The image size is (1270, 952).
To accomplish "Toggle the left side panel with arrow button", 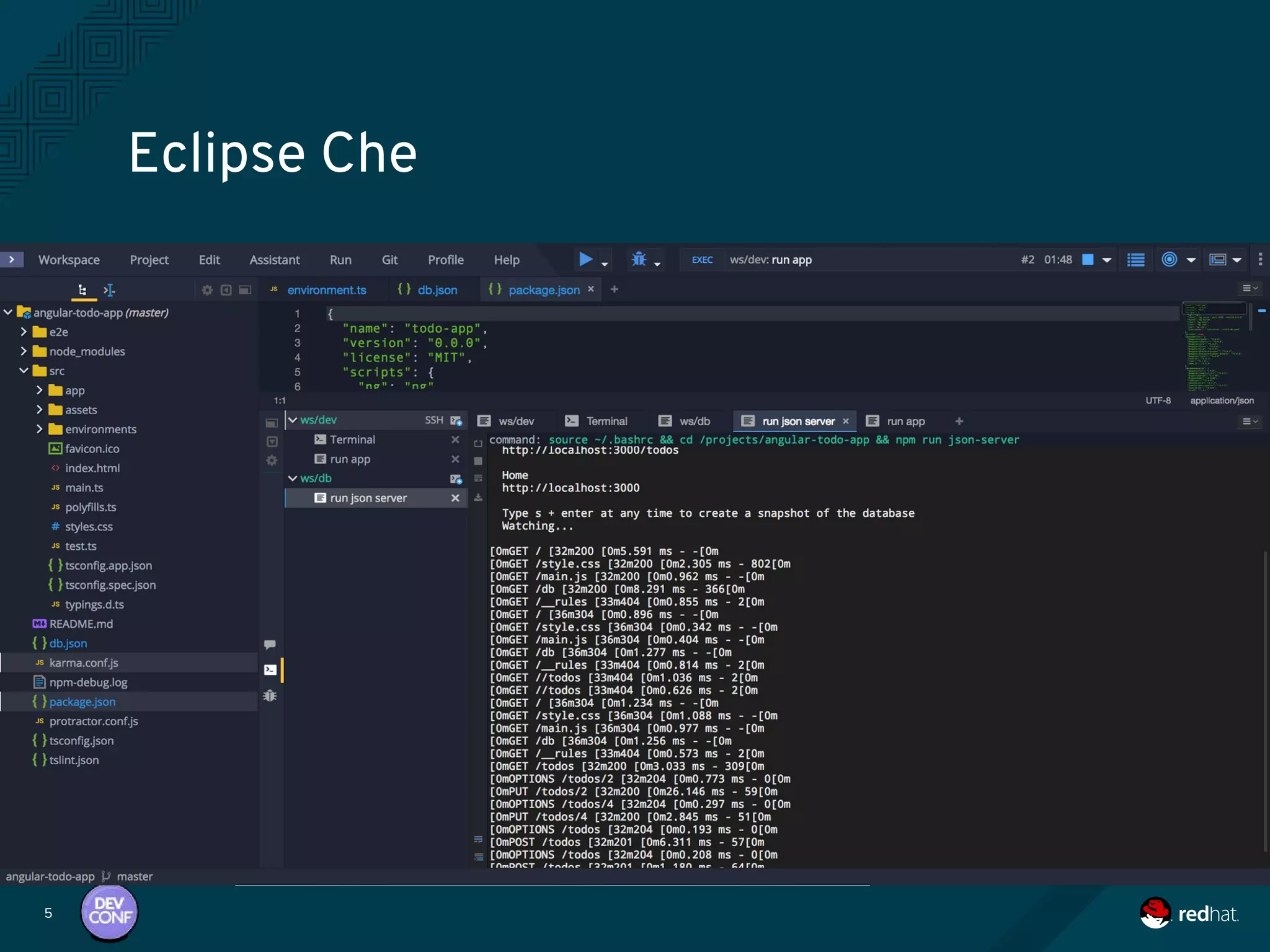I will click(12, 260).
